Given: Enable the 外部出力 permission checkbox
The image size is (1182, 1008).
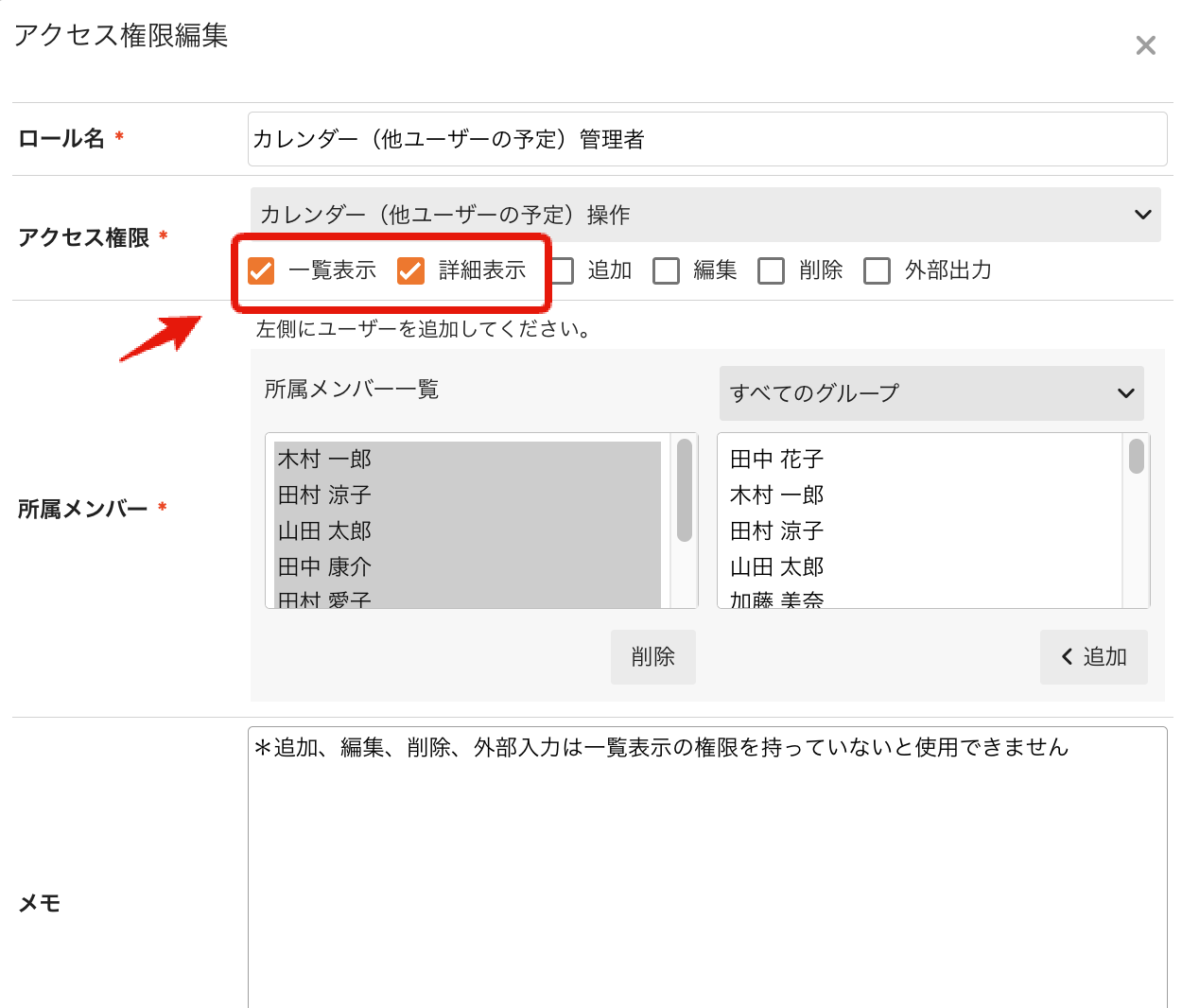Looking at the screenshot, I should point(878,271).
